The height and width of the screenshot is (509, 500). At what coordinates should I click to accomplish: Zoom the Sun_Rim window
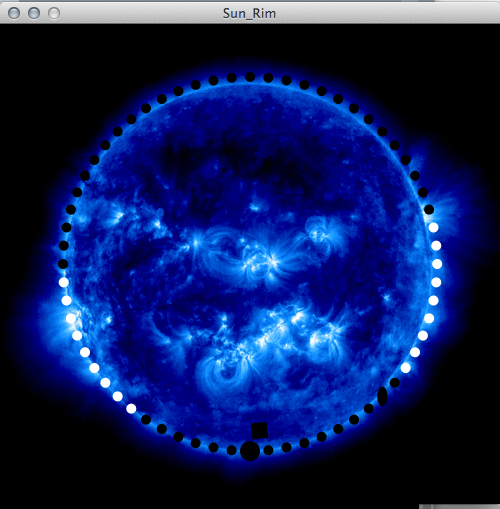[54, 13]
